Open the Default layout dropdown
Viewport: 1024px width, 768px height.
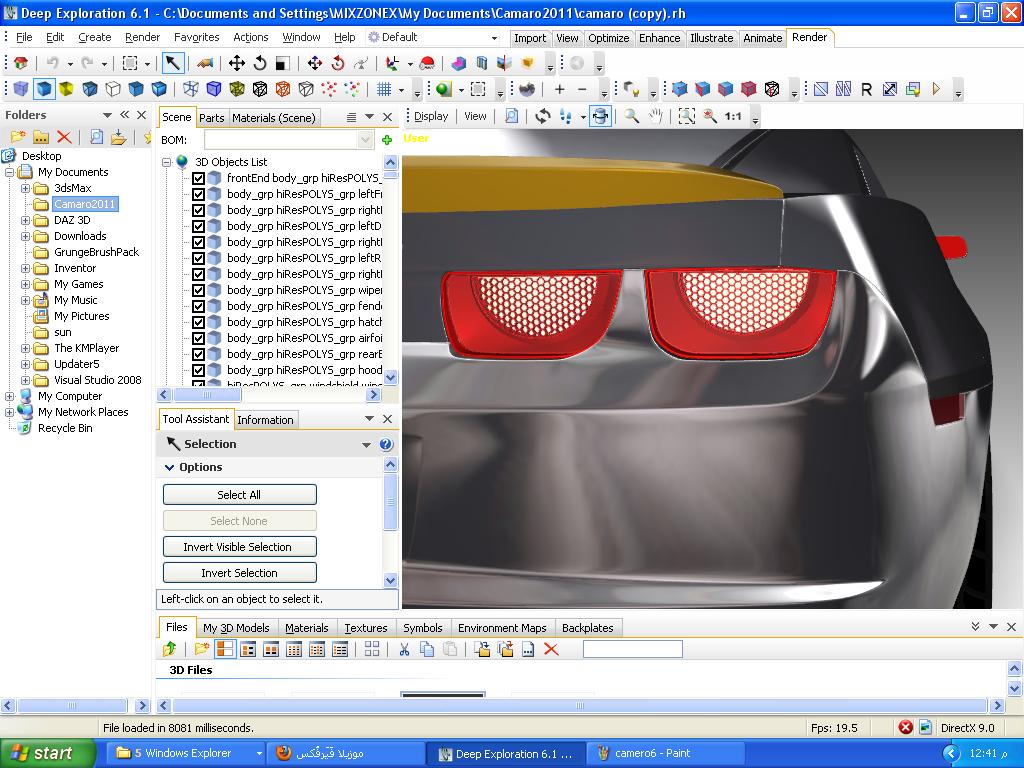pos(494,38)
